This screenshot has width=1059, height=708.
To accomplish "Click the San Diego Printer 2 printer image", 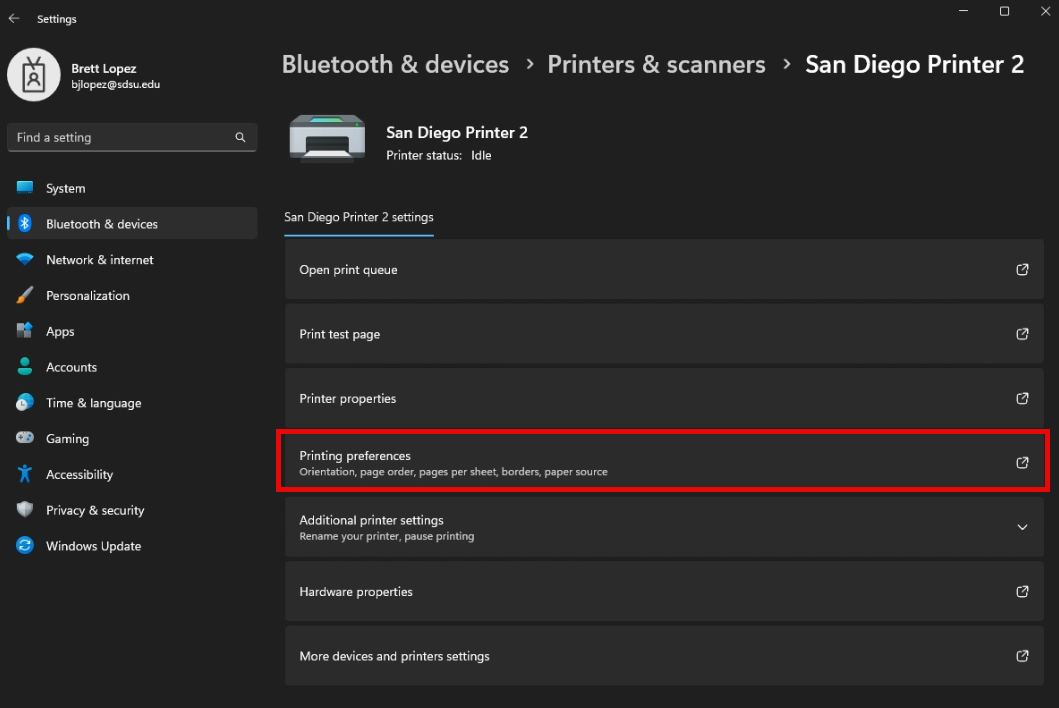I will point(320,138).
